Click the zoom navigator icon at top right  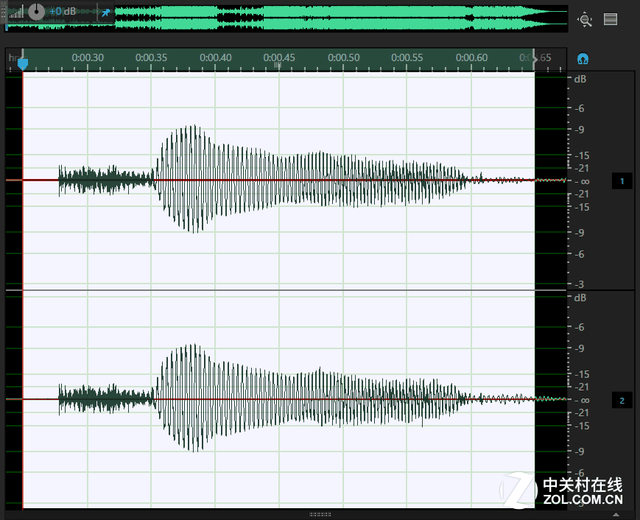[x=586, y=19]
